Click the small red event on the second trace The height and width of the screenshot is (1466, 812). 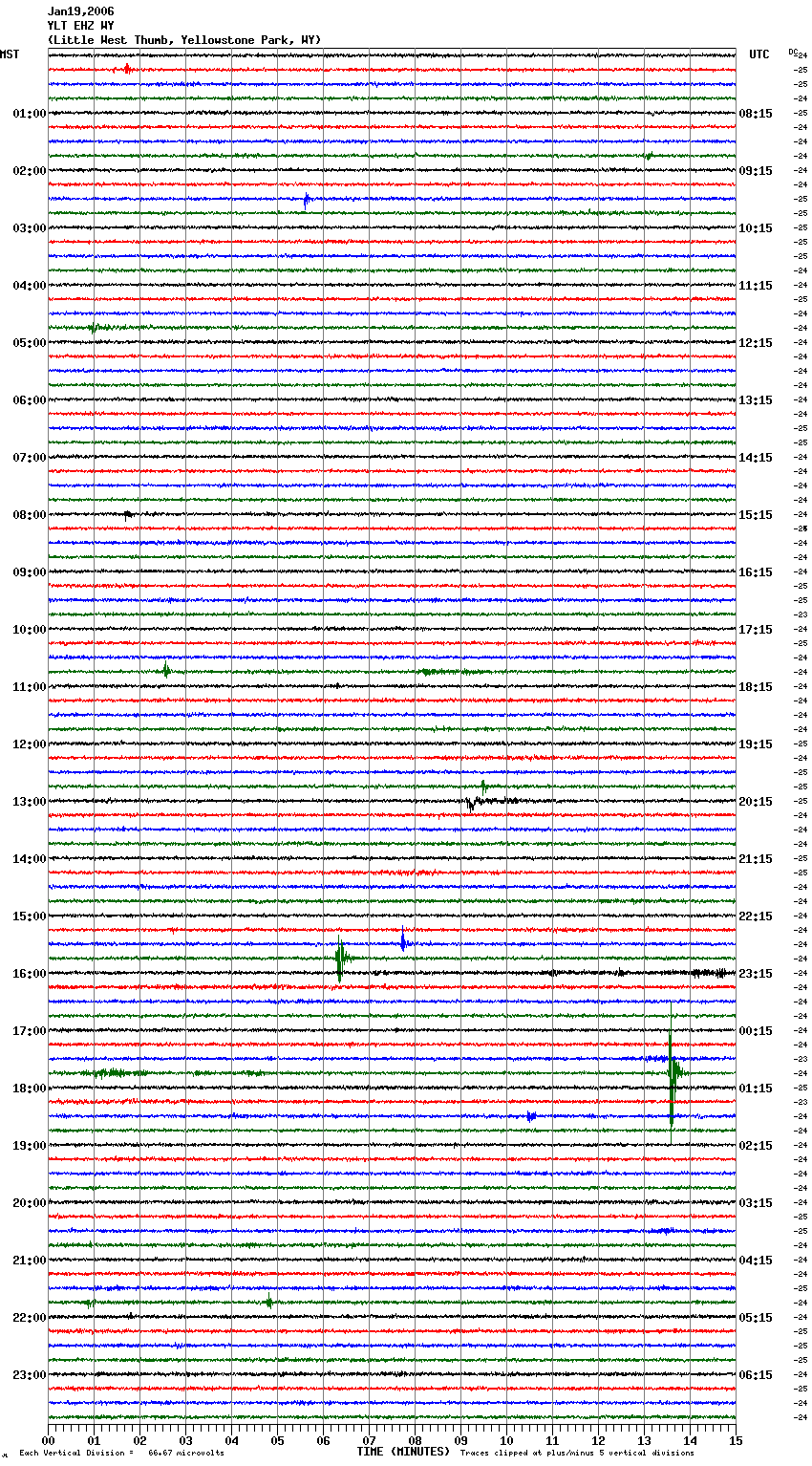click(126, 69)
